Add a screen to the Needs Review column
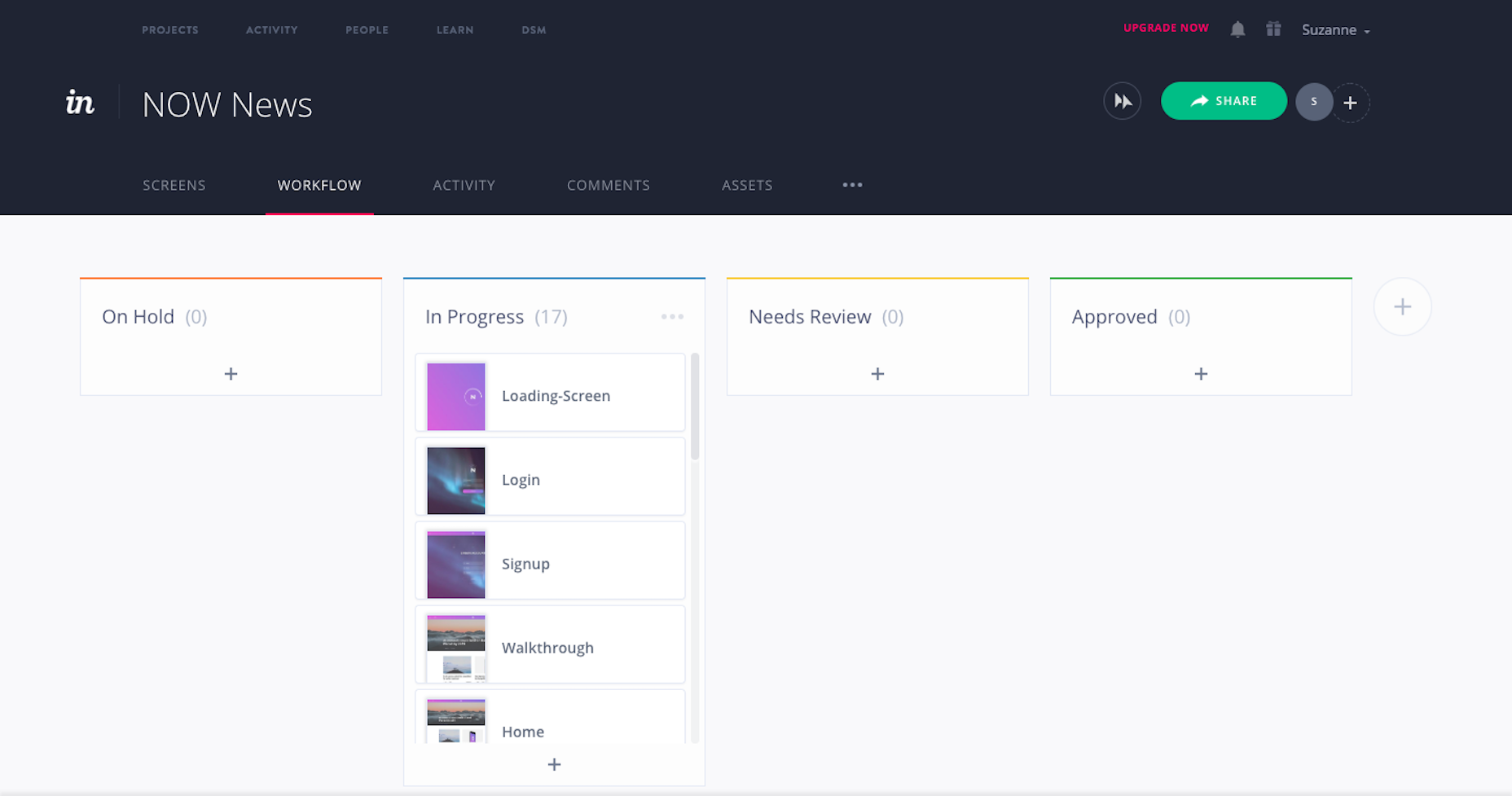The width and height of the screenshot is (1512, 796). tap(877, 373)
